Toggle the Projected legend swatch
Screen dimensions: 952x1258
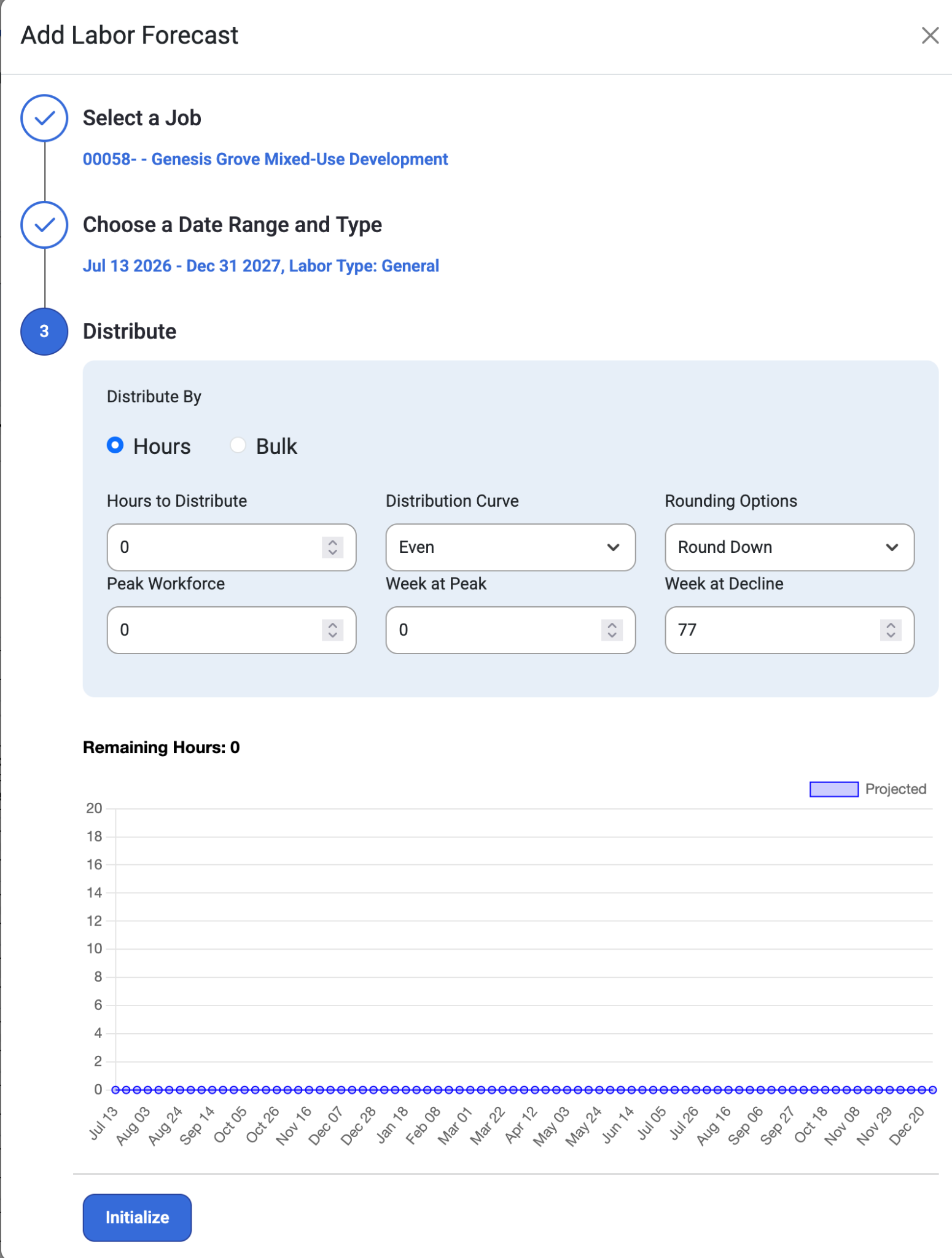pos(833,789)
